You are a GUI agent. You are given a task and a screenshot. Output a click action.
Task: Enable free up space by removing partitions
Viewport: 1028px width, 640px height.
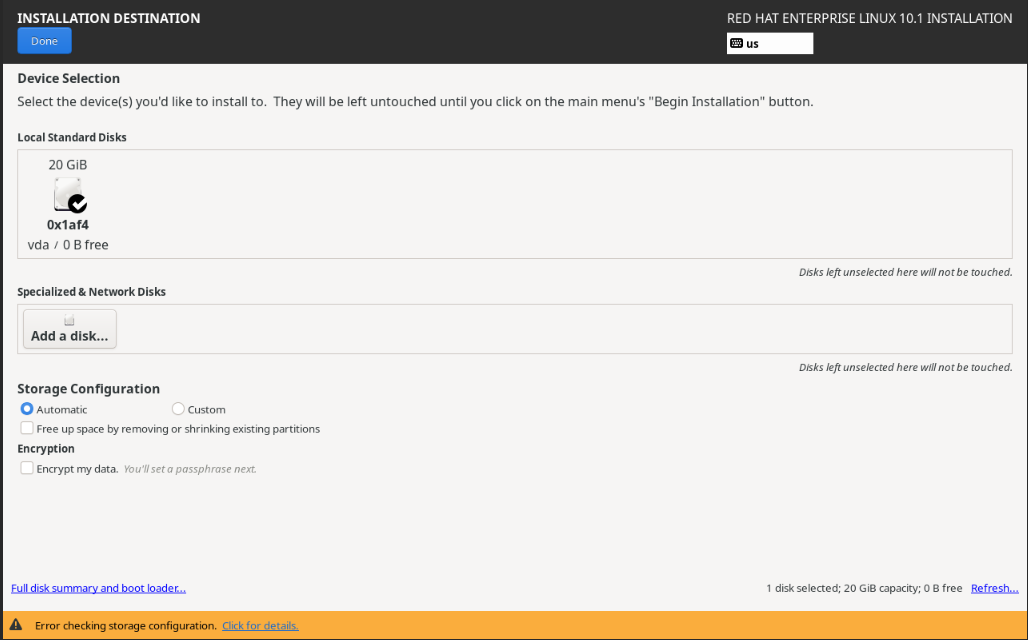pos(27,428)
